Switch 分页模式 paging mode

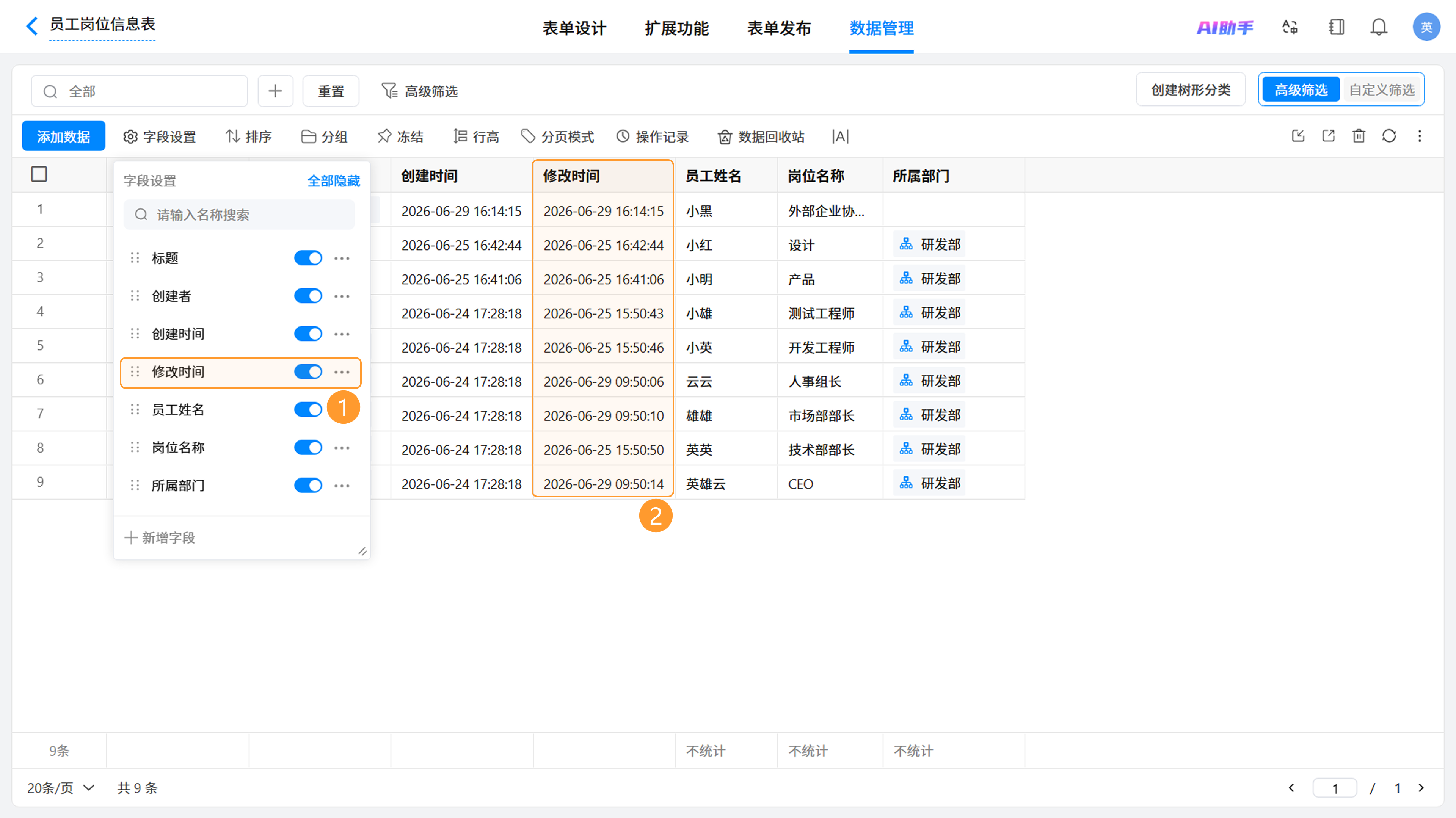coord(557,137)
